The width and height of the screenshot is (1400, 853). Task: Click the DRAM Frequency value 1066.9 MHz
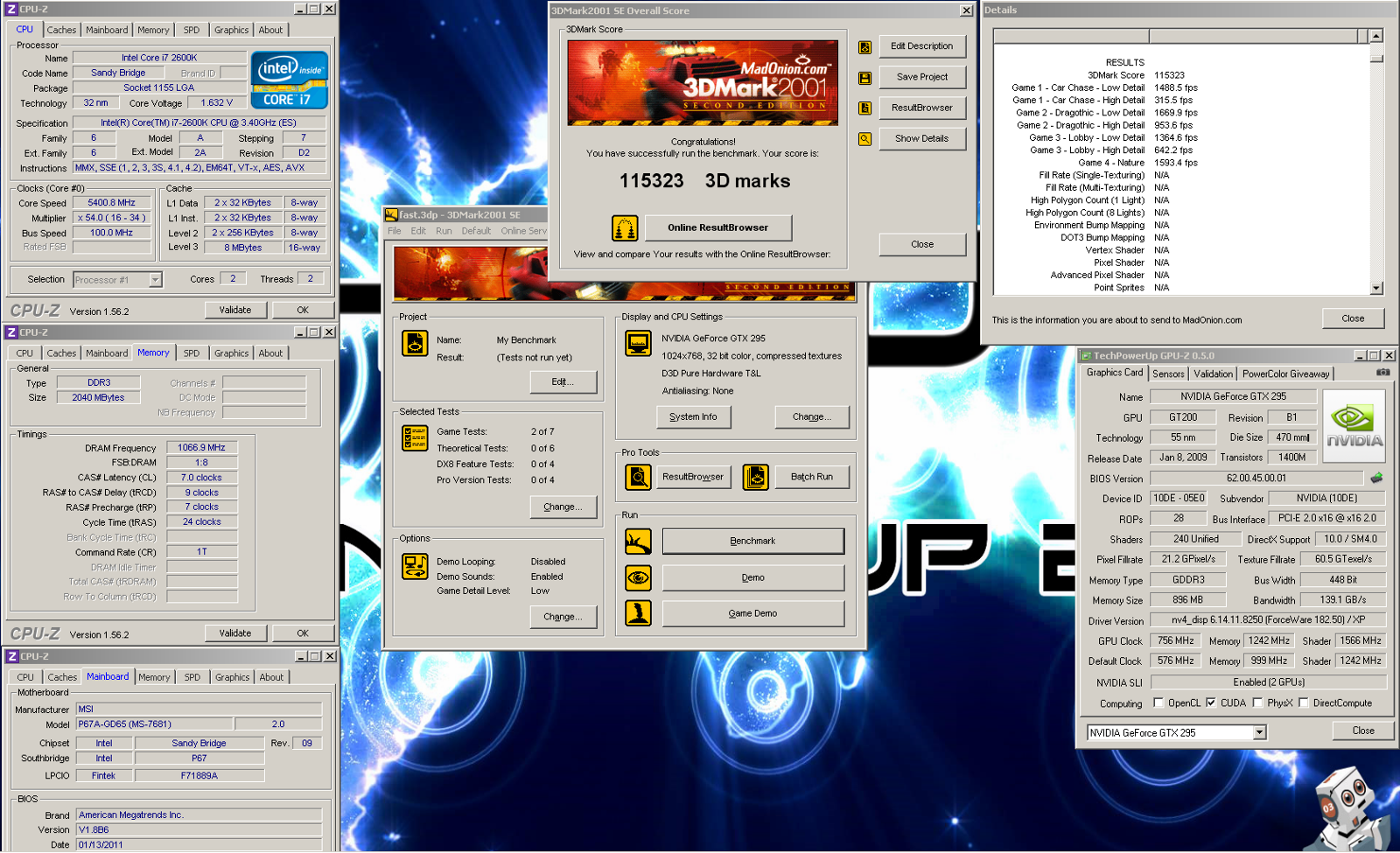201,448
